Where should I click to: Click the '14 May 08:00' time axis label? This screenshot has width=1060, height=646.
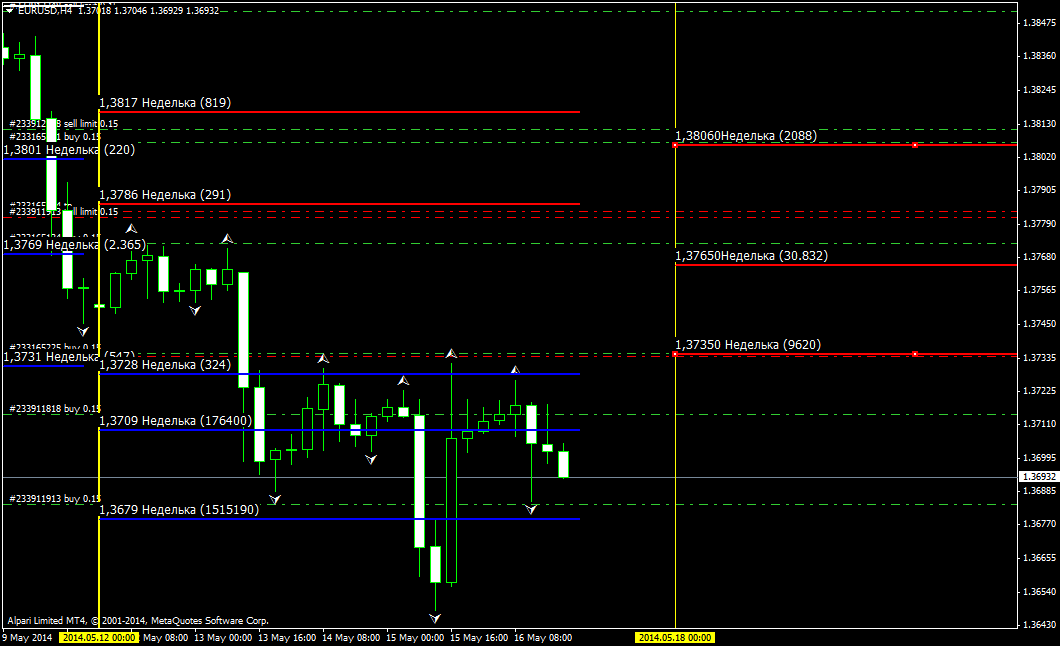[351, 637]
